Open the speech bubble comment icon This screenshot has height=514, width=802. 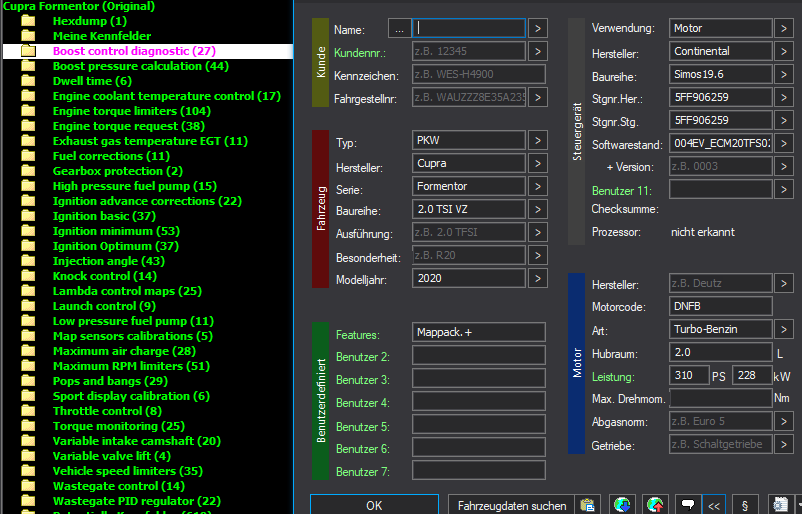pos(688,505)
